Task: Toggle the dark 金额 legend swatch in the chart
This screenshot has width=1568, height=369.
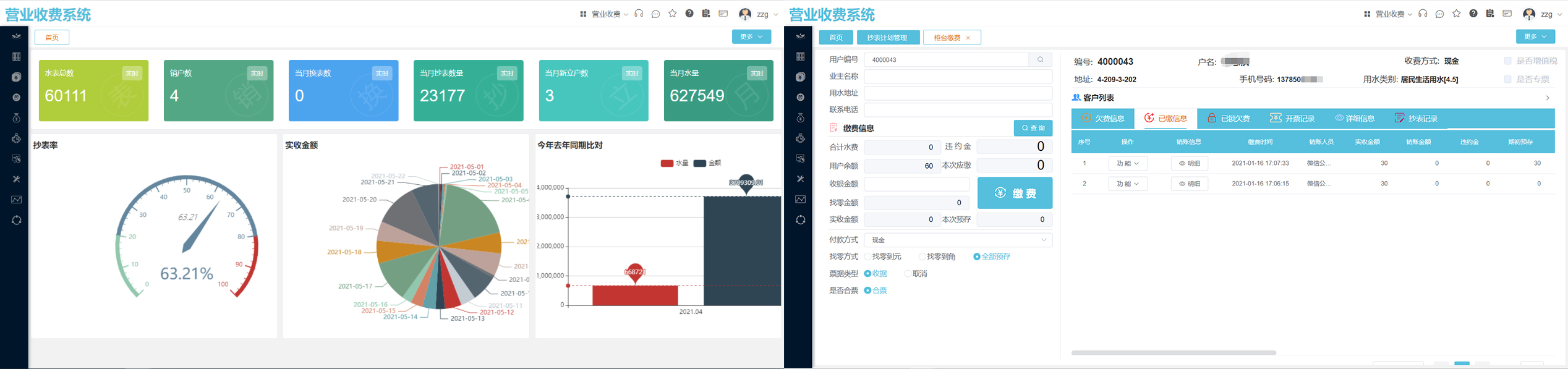Action: 699,163
